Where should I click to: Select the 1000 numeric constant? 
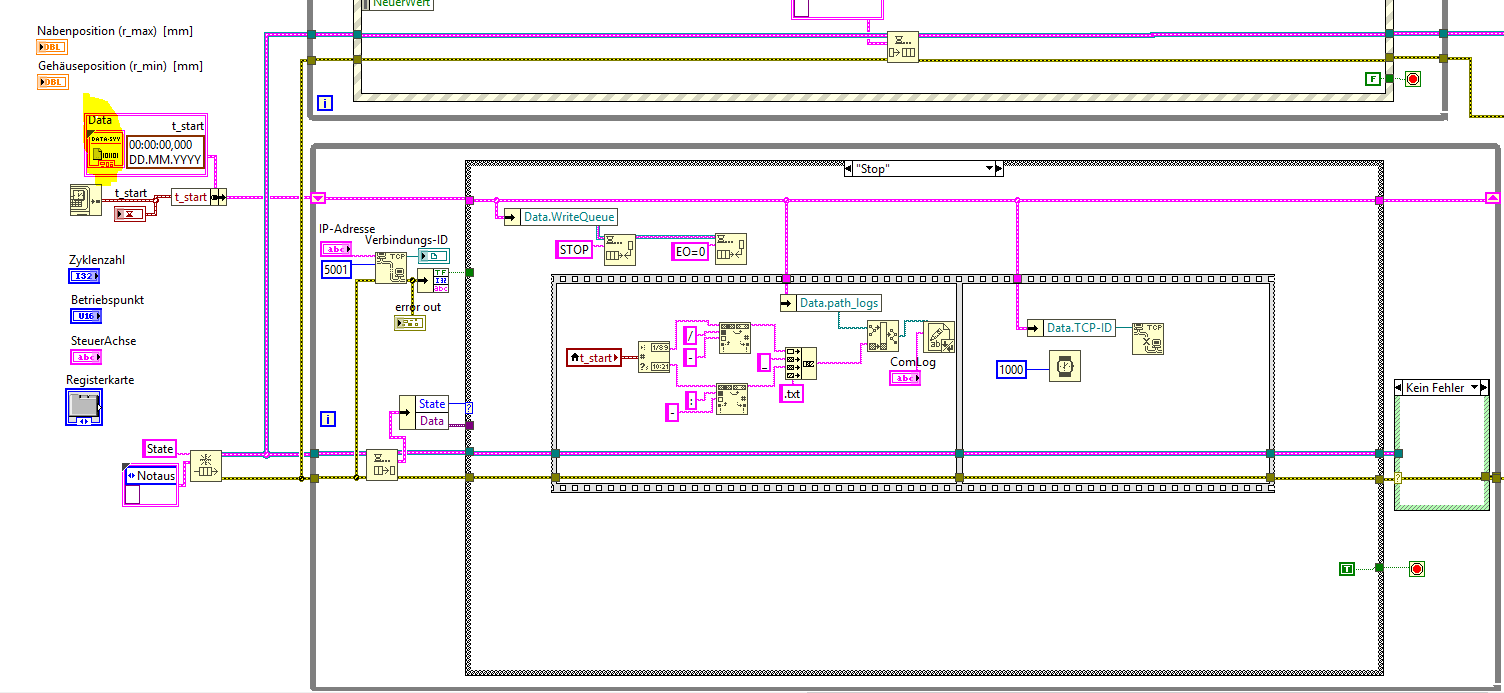(x=1012, y=370)
